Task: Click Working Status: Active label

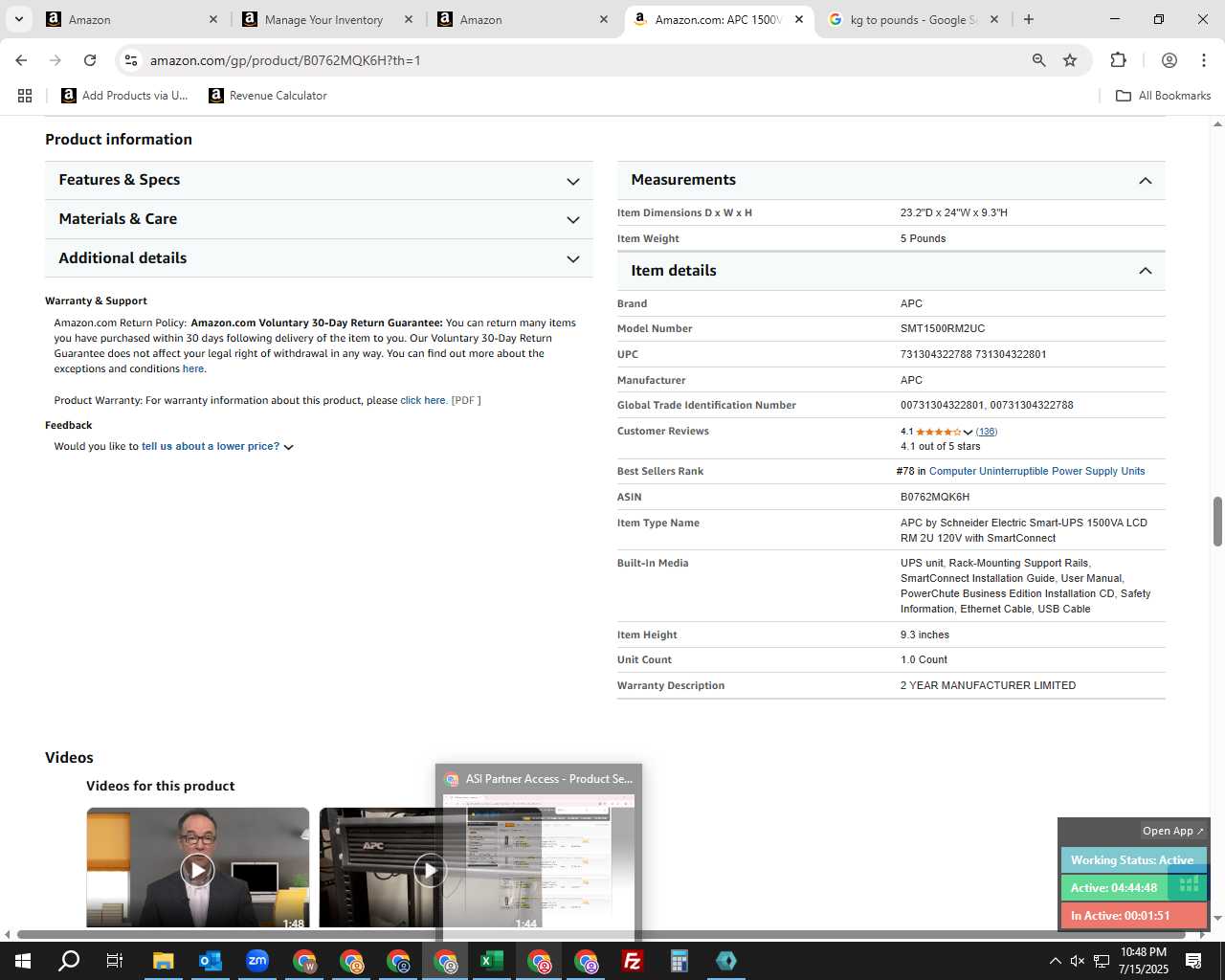Action: point(1132,860)
